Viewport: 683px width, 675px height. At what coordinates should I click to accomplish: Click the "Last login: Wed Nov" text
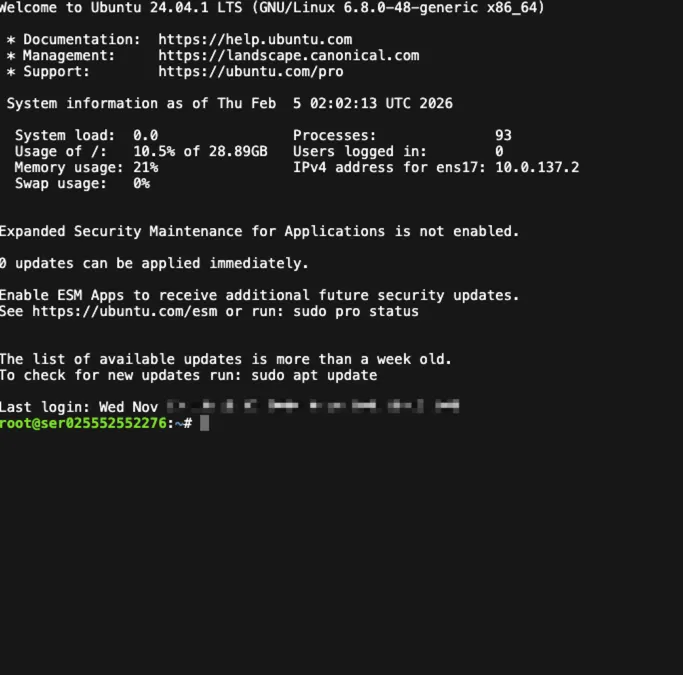pyautogui.click(x=78, y=407)
